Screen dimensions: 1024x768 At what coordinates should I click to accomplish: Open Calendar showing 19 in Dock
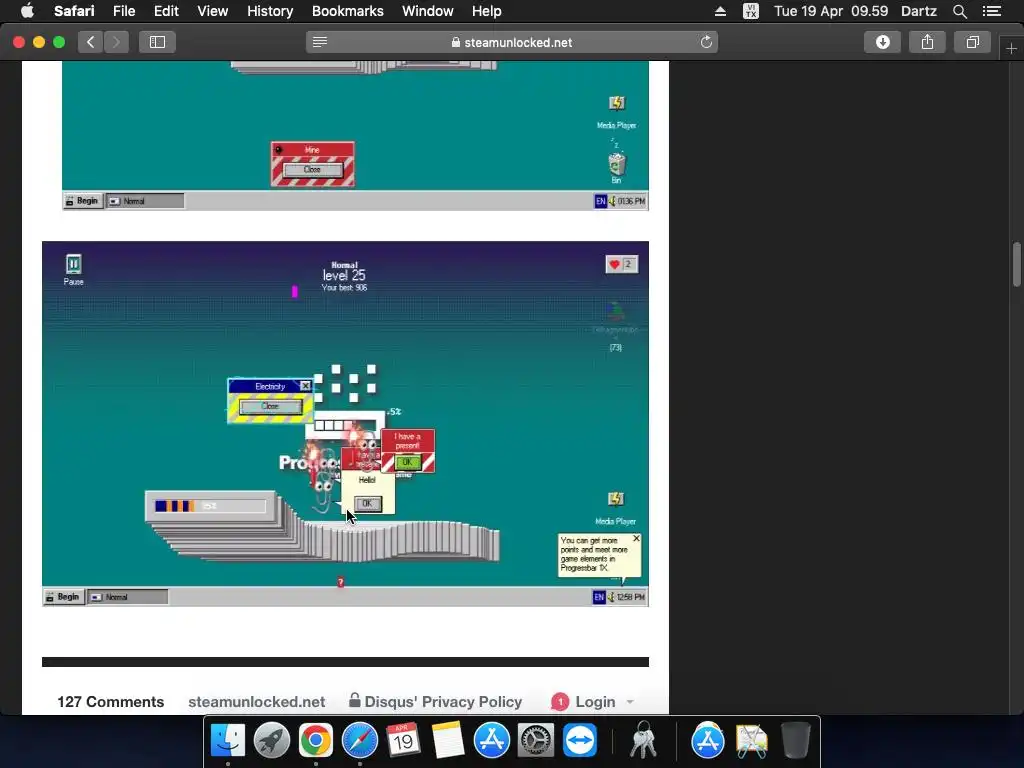click(x=403, y=741)
